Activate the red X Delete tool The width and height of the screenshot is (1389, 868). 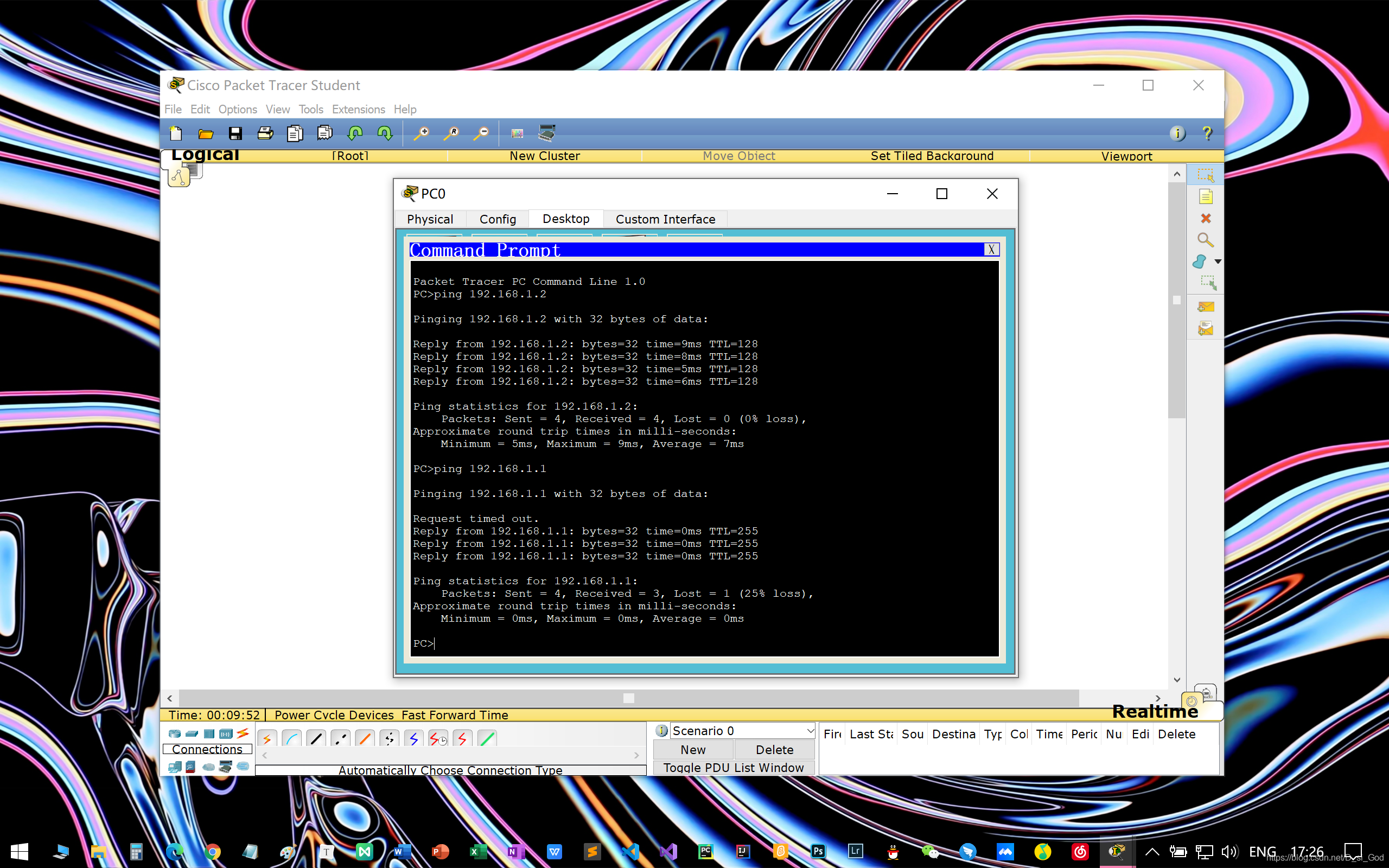pos(1205,219)
